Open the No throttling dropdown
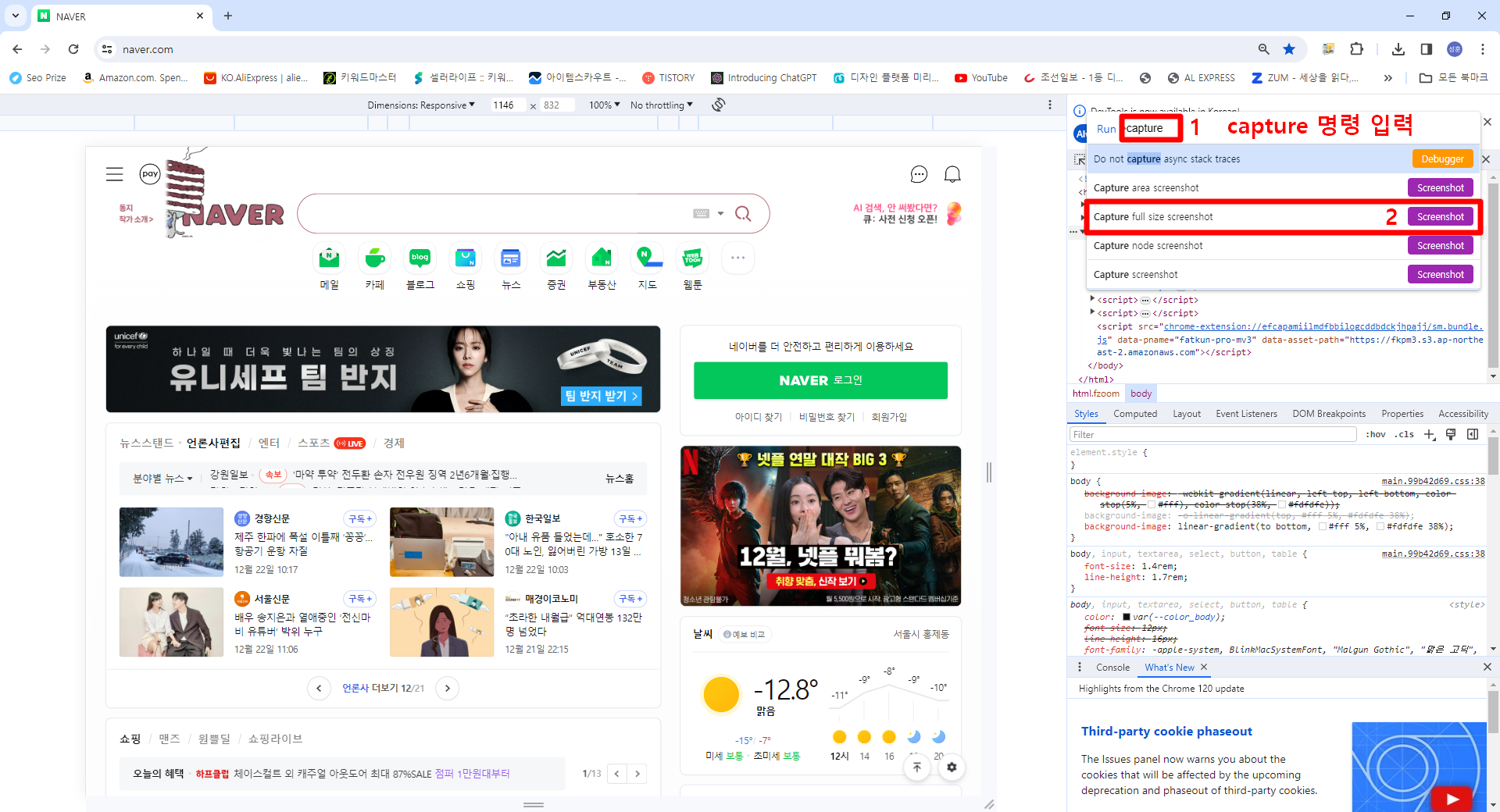 662,105
